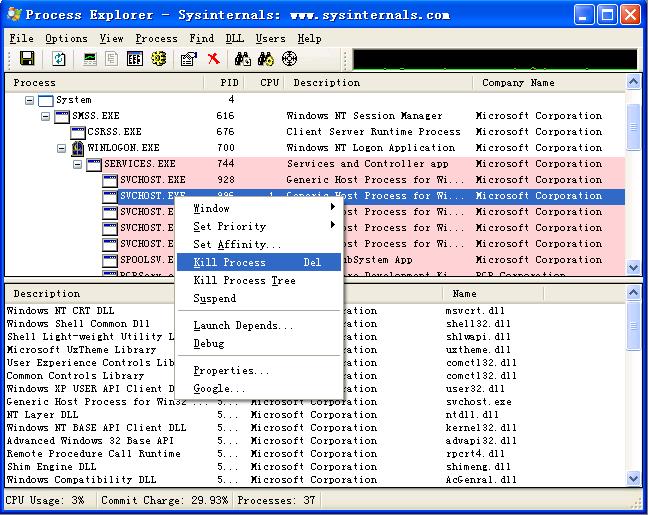The image size is (648, 515).
Task: Click the CPU usage history graph
Action: click(495, 59)
